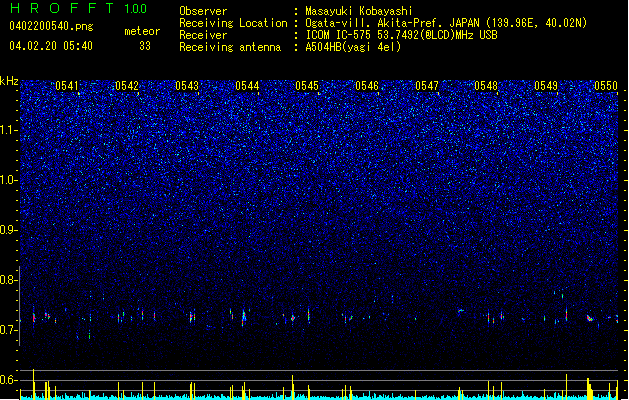Click the 0549 time label

click(546, 86)
